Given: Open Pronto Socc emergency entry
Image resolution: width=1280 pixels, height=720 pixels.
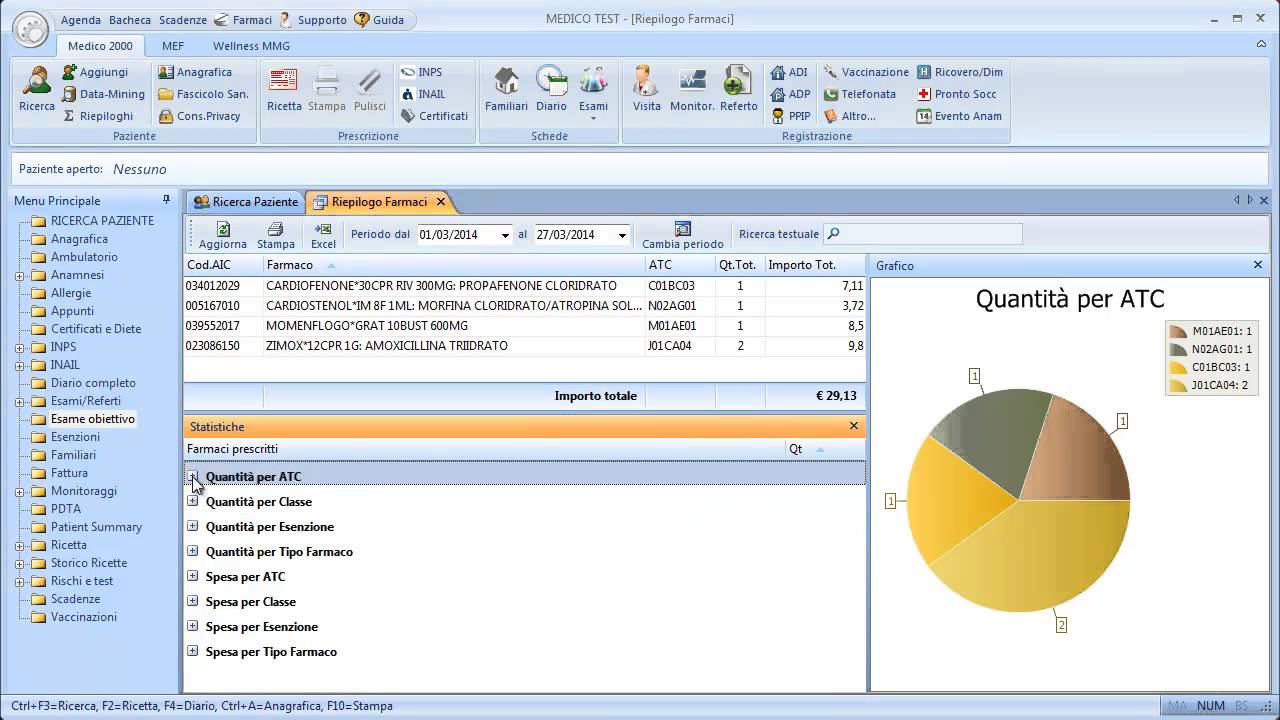Looking at the screenshot, I should click(956, 94).
